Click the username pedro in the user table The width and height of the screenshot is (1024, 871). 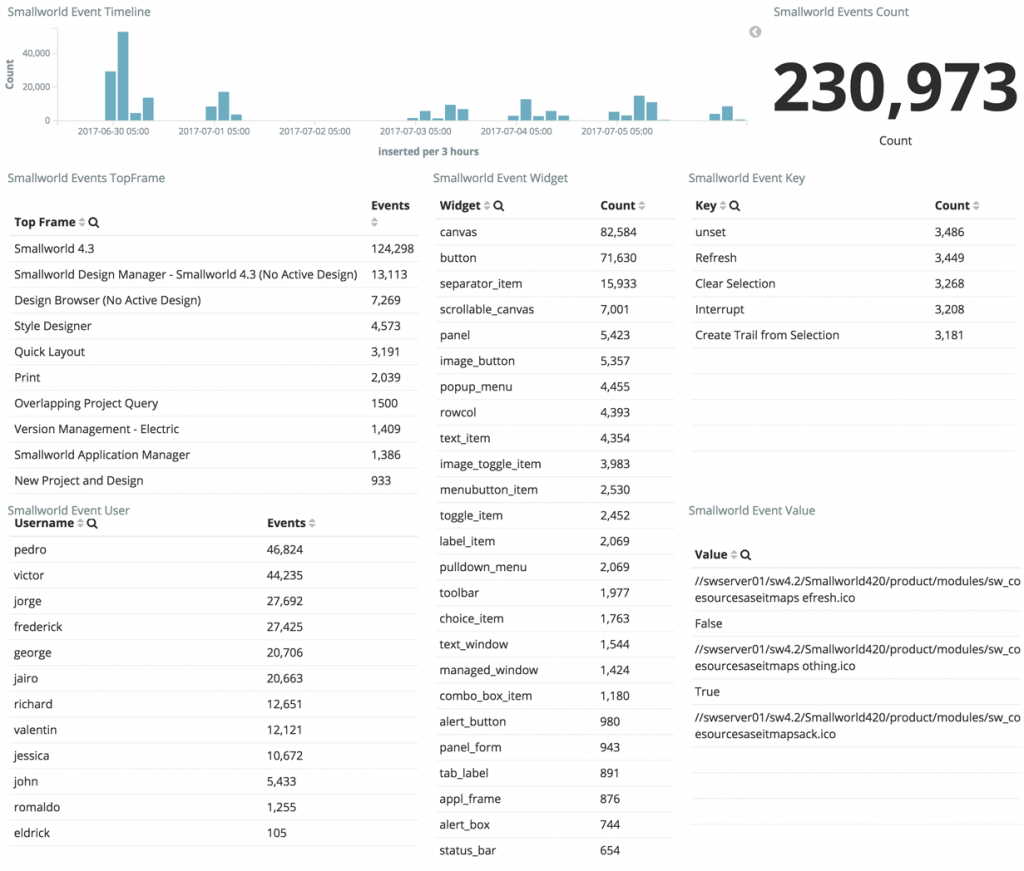pyautogui.click(x=30, y=550)
